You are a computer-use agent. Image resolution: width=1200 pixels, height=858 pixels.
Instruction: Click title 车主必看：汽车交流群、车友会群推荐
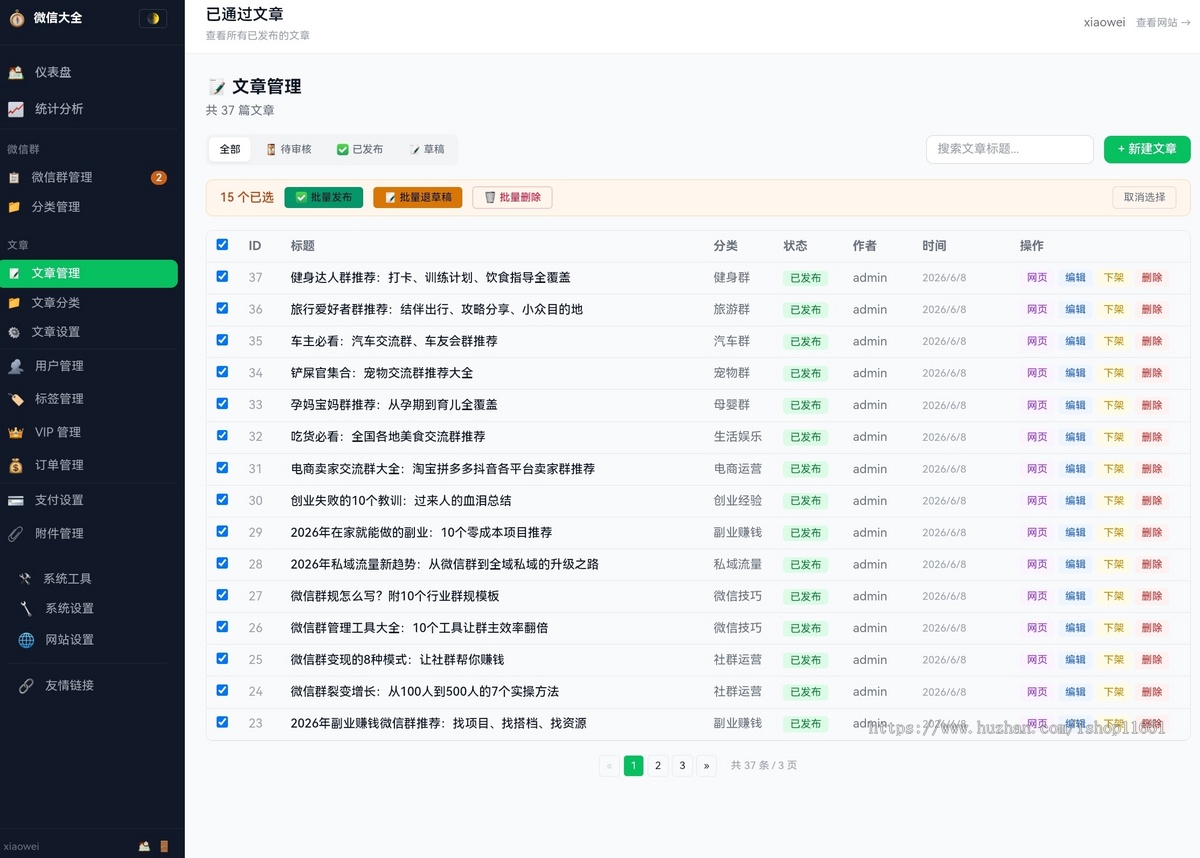tap(394, 341)
